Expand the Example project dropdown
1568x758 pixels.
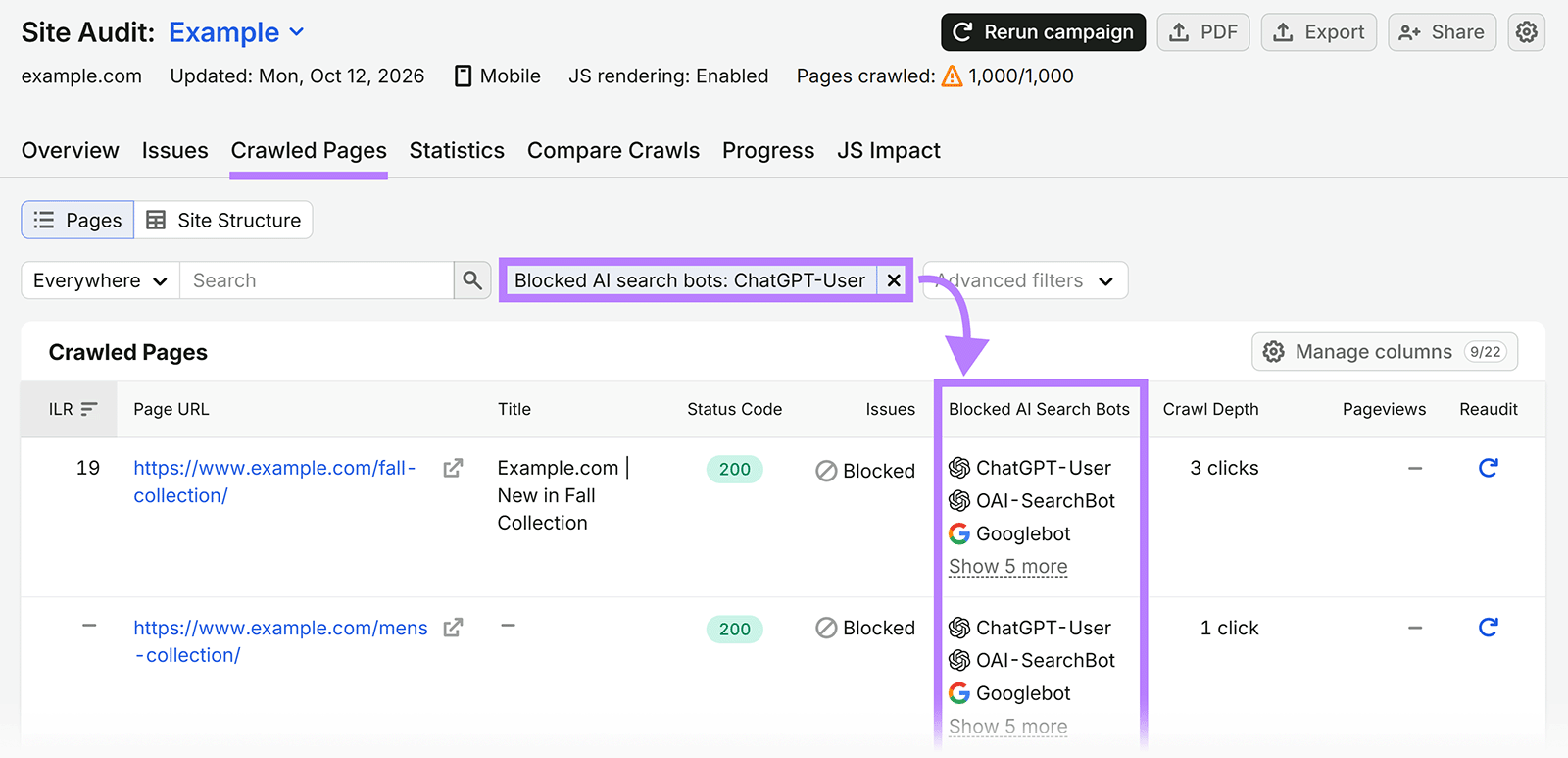tap(237, 32)
